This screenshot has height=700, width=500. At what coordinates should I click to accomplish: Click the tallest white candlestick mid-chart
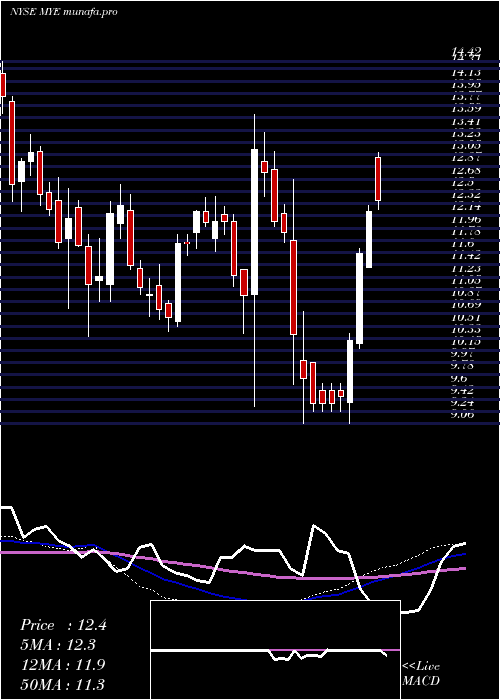tap(254, 222)
